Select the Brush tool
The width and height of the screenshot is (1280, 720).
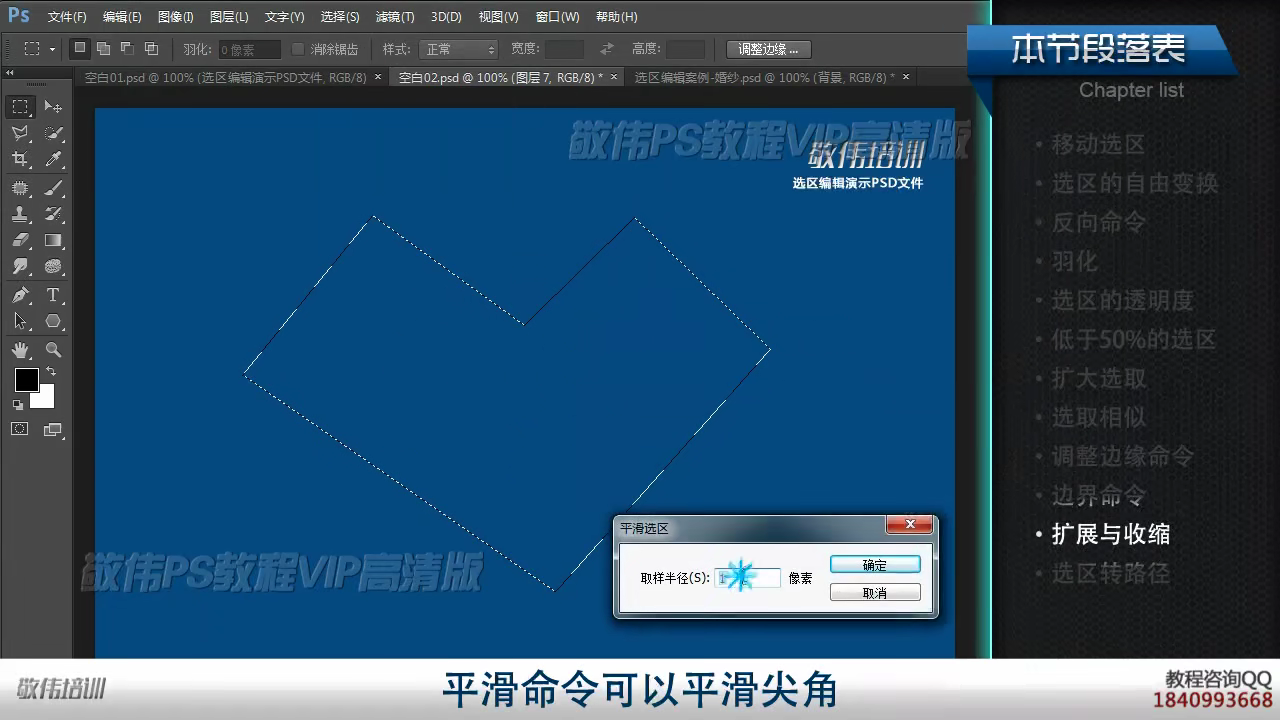tap(53, 188)
